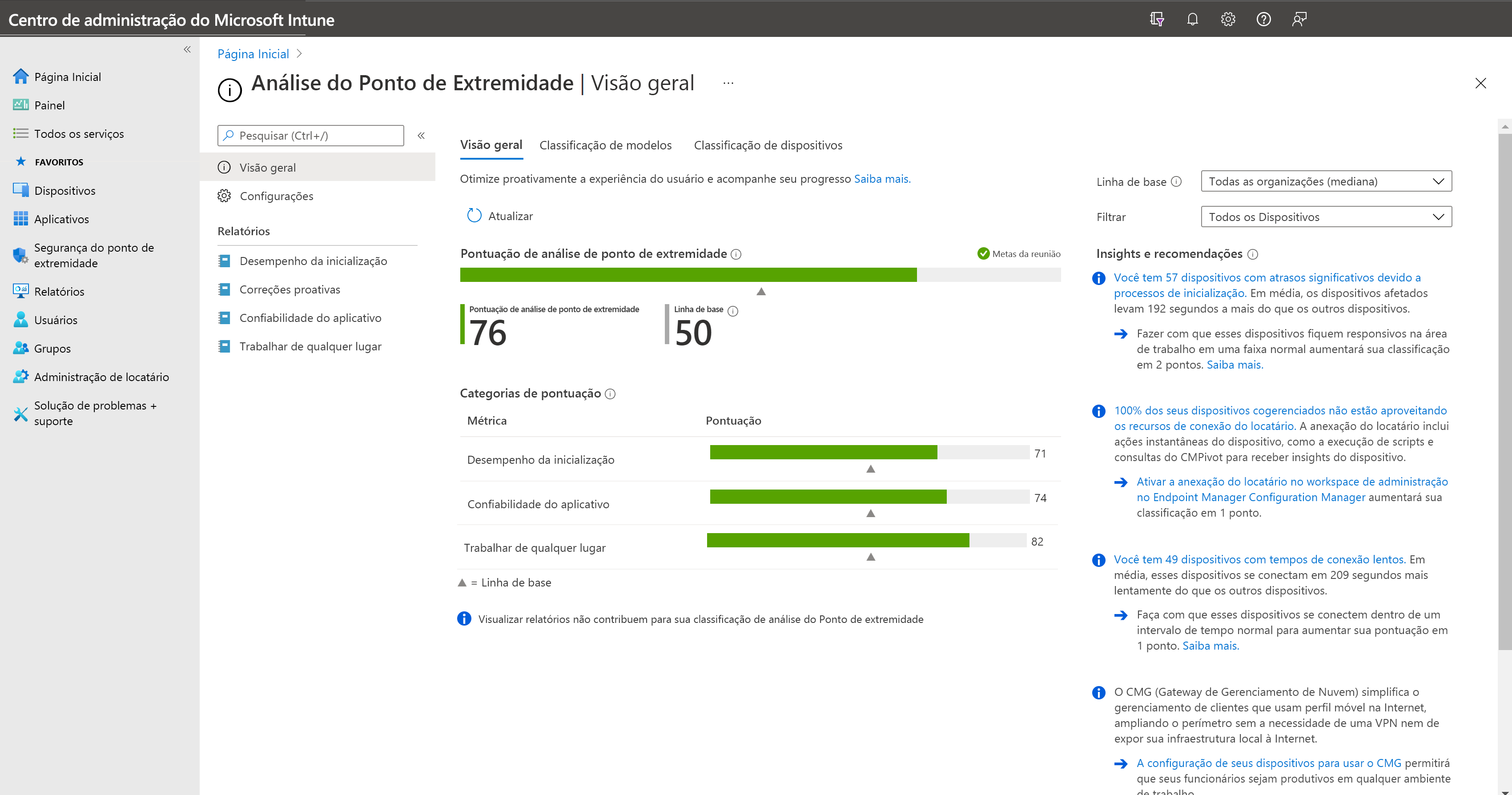The height and width of the screenshot is (795, 1512).
Task: Click the Correções proativas report icon
Action: click(x=224, y=289)
